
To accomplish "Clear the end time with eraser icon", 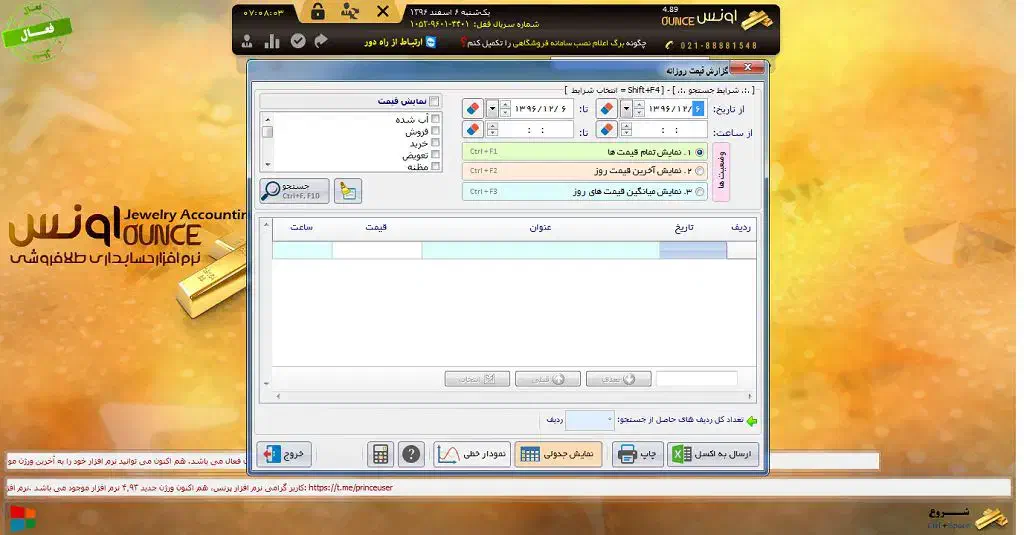I will pyautogui.click(x=473, y=129).
